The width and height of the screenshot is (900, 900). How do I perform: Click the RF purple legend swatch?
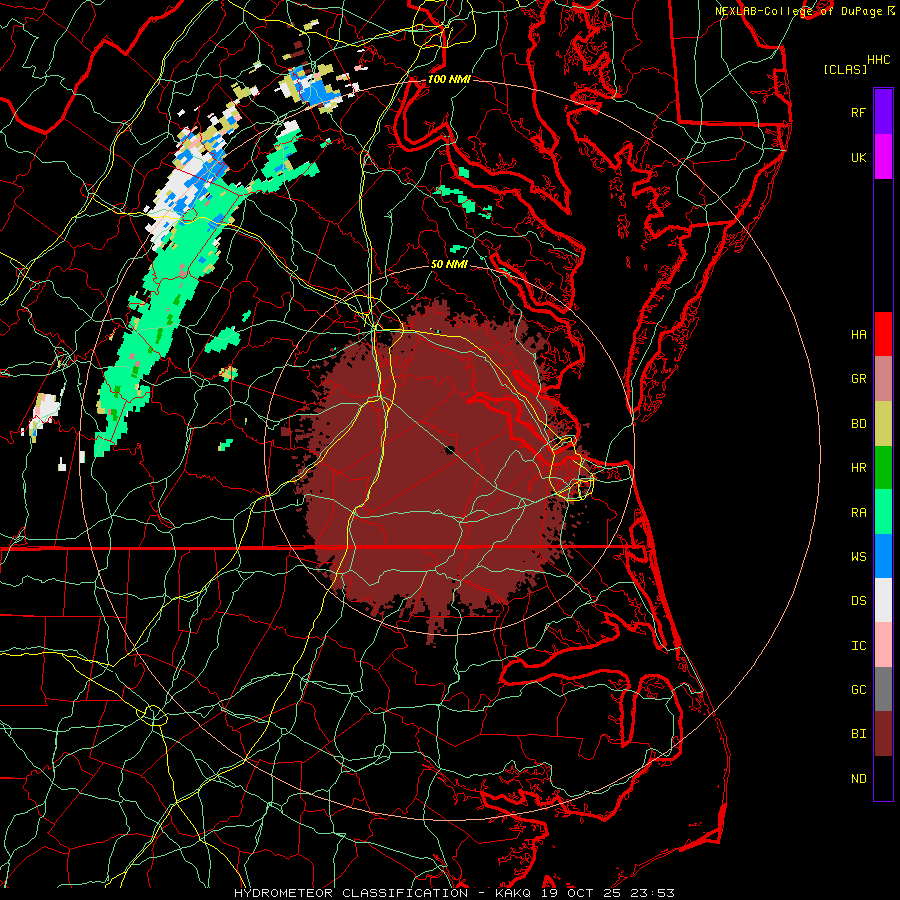coord(883,112)
